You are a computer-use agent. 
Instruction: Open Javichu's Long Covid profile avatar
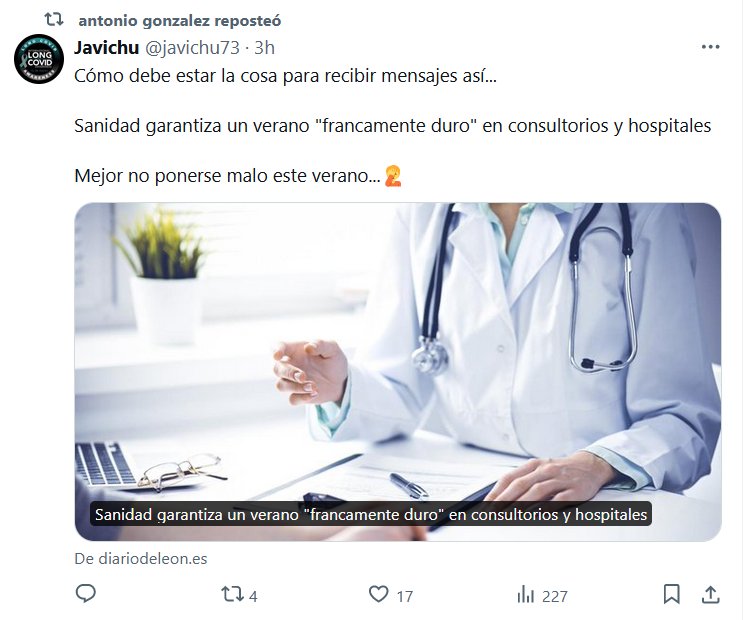tap(39, 59)
